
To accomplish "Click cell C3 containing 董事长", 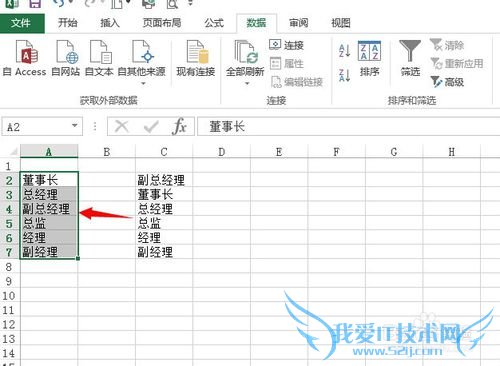I will 164,194.
